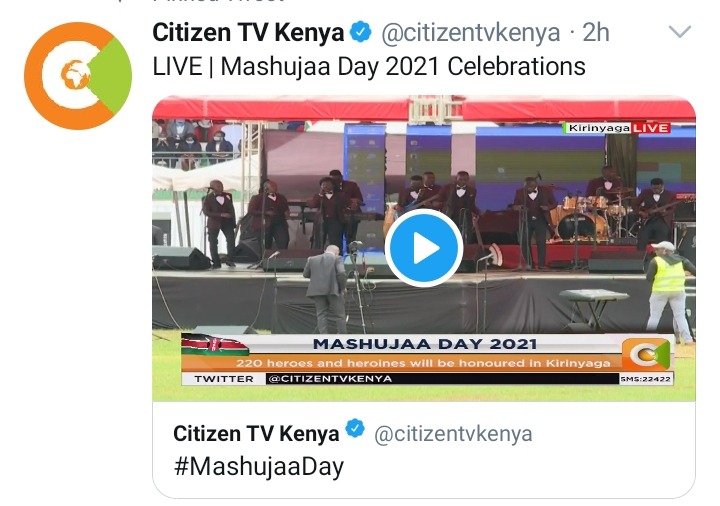Click the LIVE Mashujaa Day 2021 Celebrations text
Image resolution: width=720 pixels, height=506 pixels.
point(369,66)
